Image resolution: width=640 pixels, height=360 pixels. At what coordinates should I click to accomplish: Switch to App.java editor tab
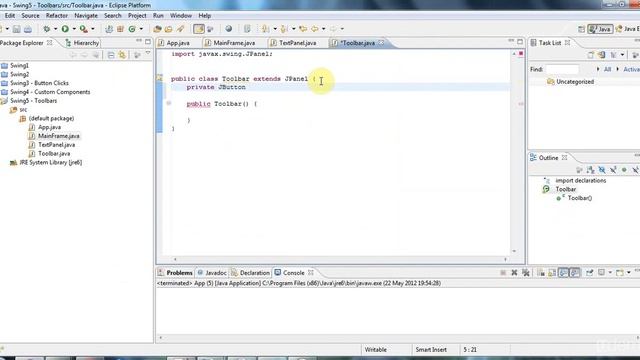[178, 43]
